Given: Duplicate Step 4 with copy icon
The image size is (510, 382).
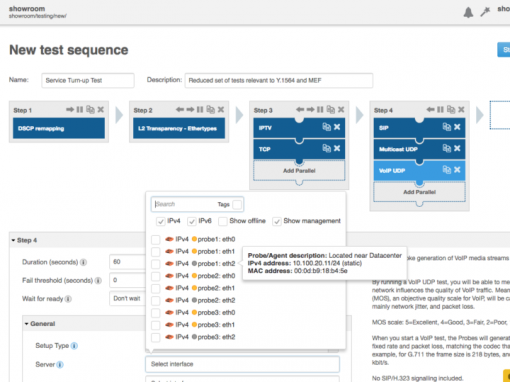Looking at the screenshot, I should coord(451,109).
